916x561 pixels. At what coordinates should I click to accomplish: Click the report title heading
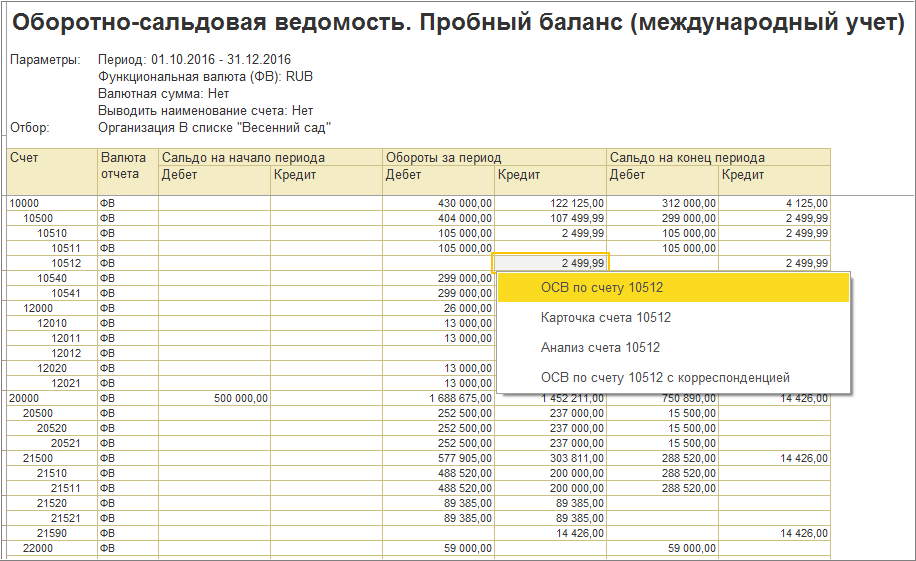459,23
